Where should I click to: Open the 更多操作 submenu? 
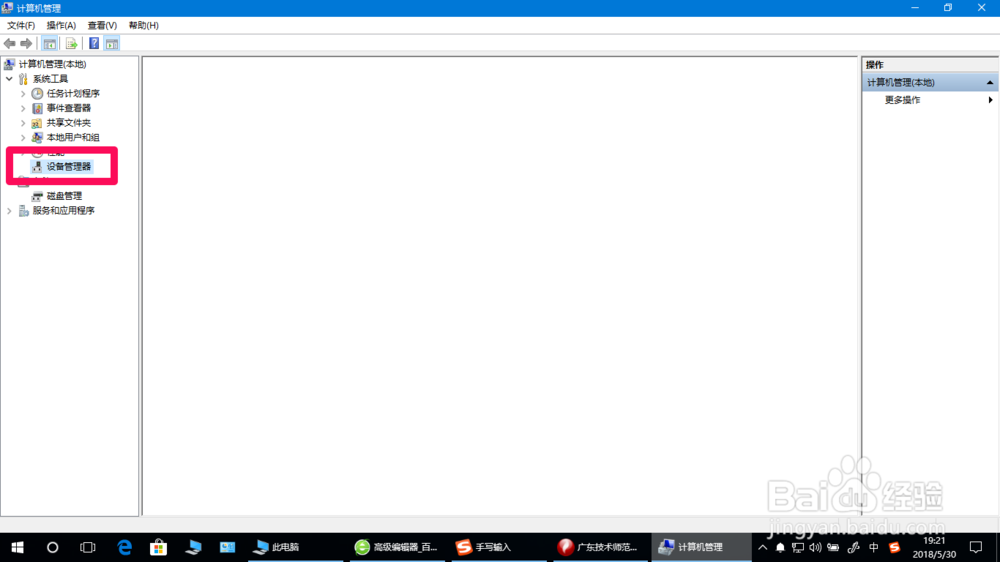tap(902, 100)
